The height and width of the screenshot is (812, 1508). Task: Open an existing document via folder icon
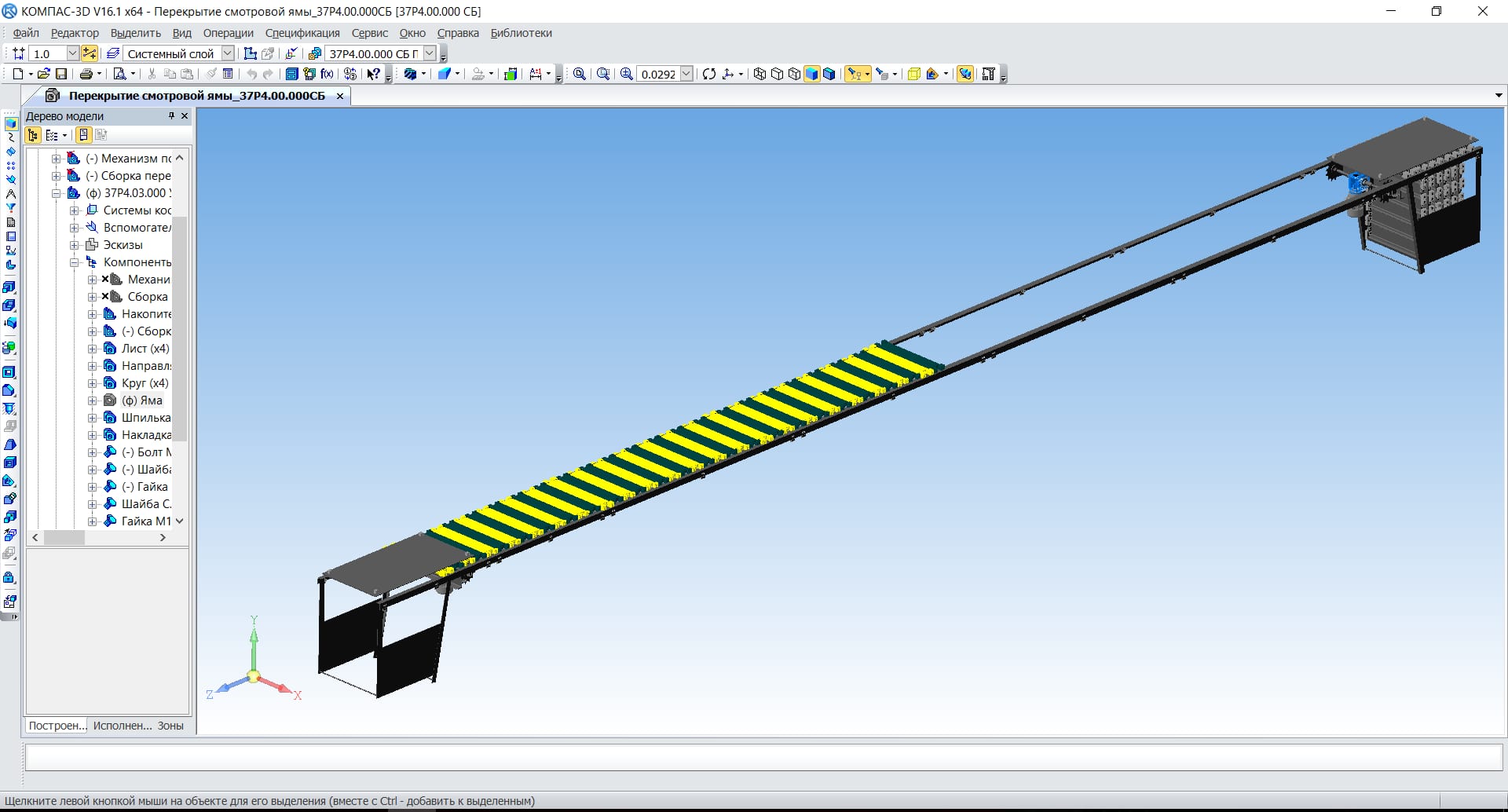click(44, 74)
